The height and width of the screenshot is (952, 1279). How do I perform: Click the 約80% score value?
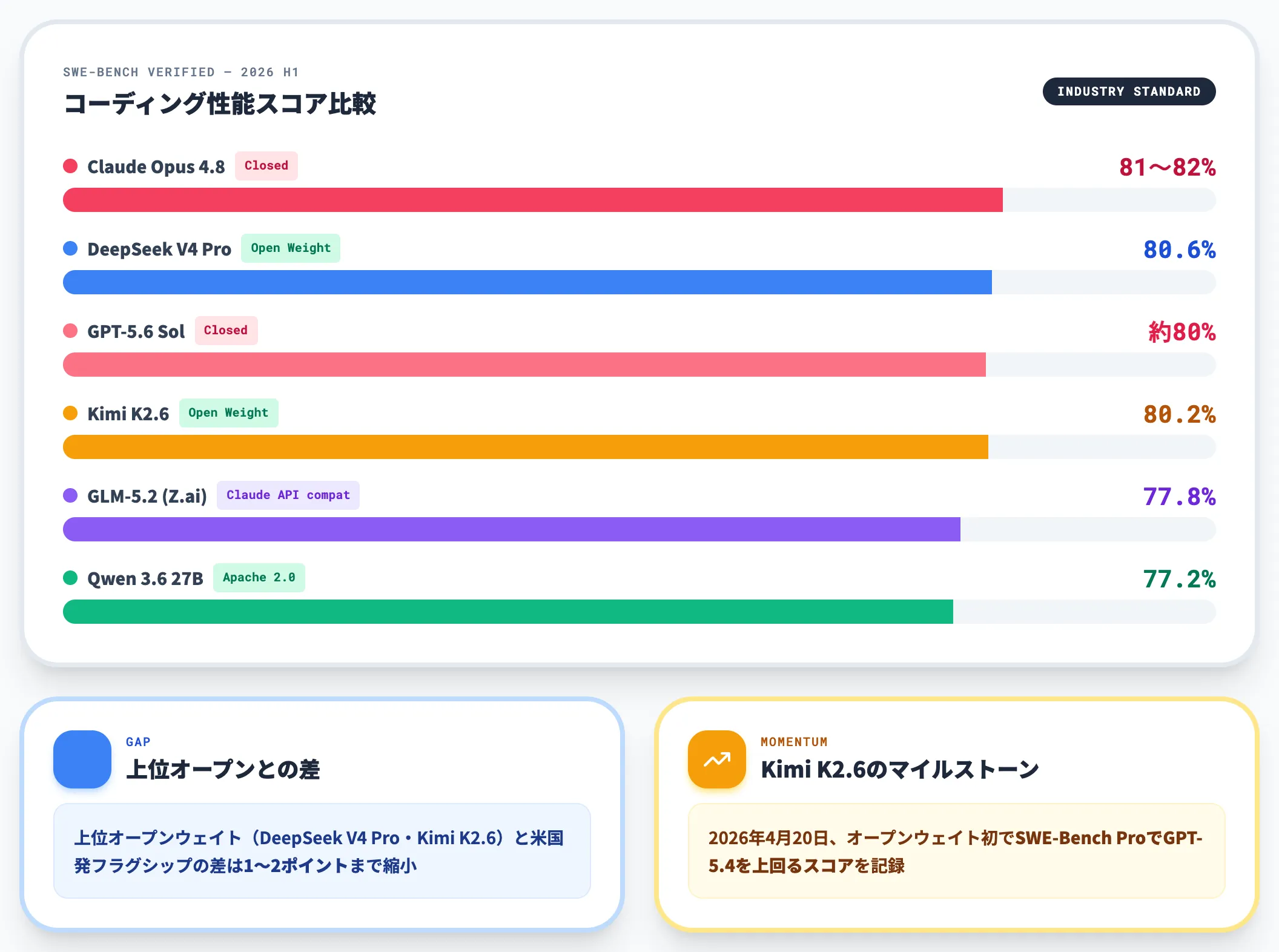tap(1182, 332)
